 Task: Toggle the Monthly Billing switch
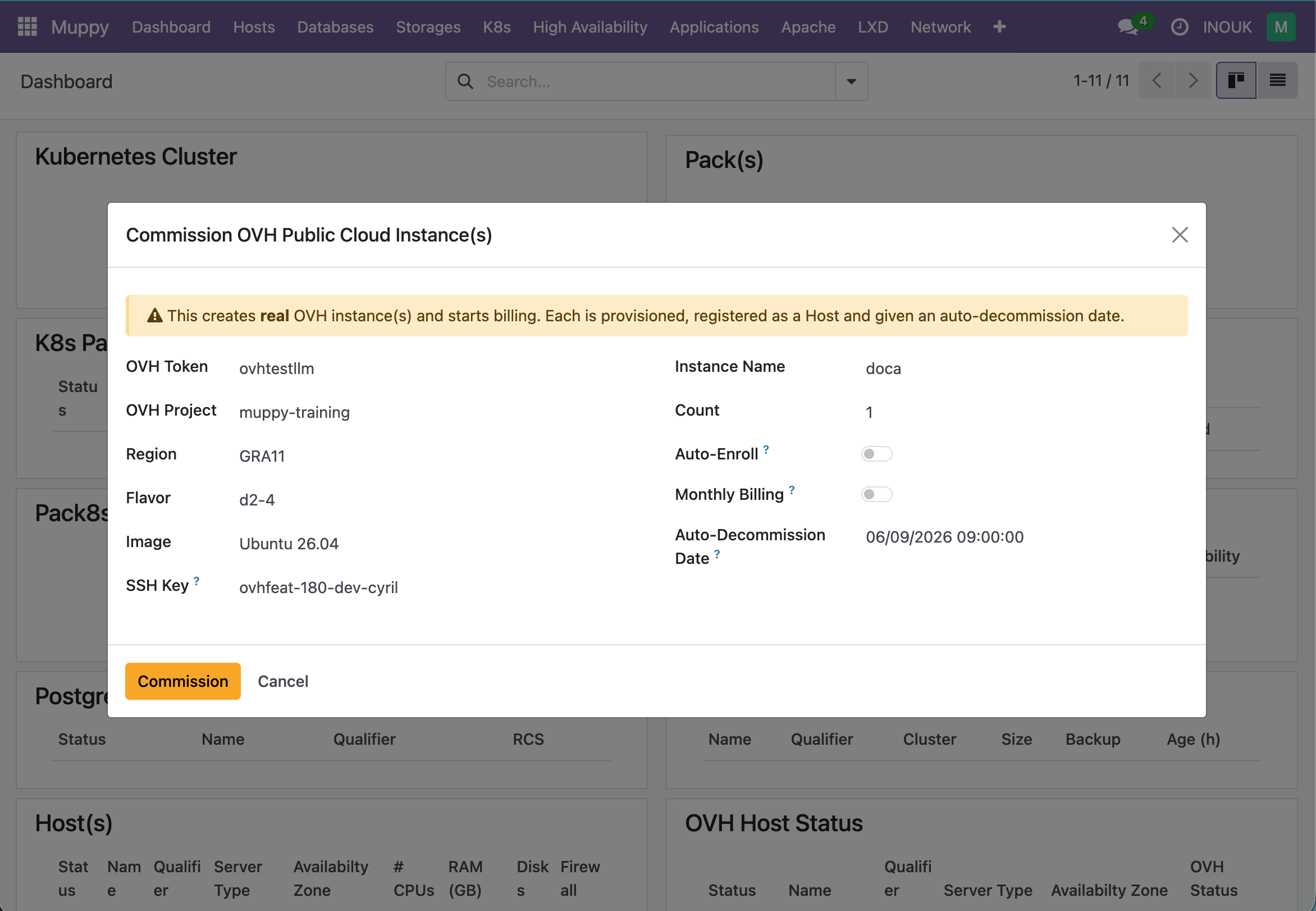coord(876,494)
